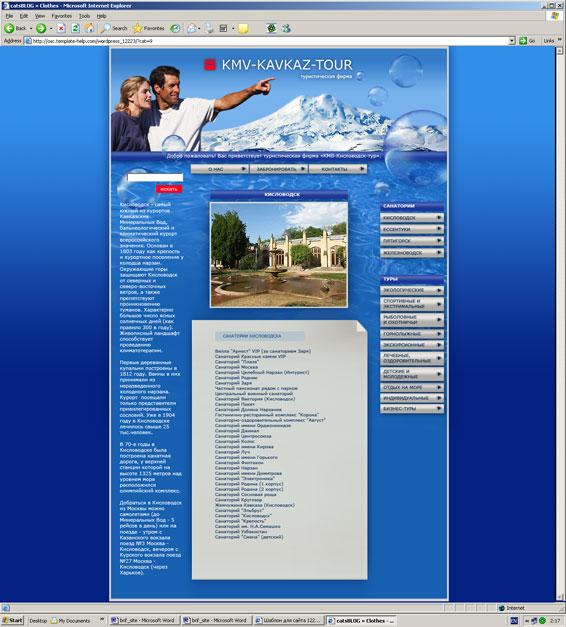Open My Documents from the taskbar

pyautogui.click(x=71, y=621)
